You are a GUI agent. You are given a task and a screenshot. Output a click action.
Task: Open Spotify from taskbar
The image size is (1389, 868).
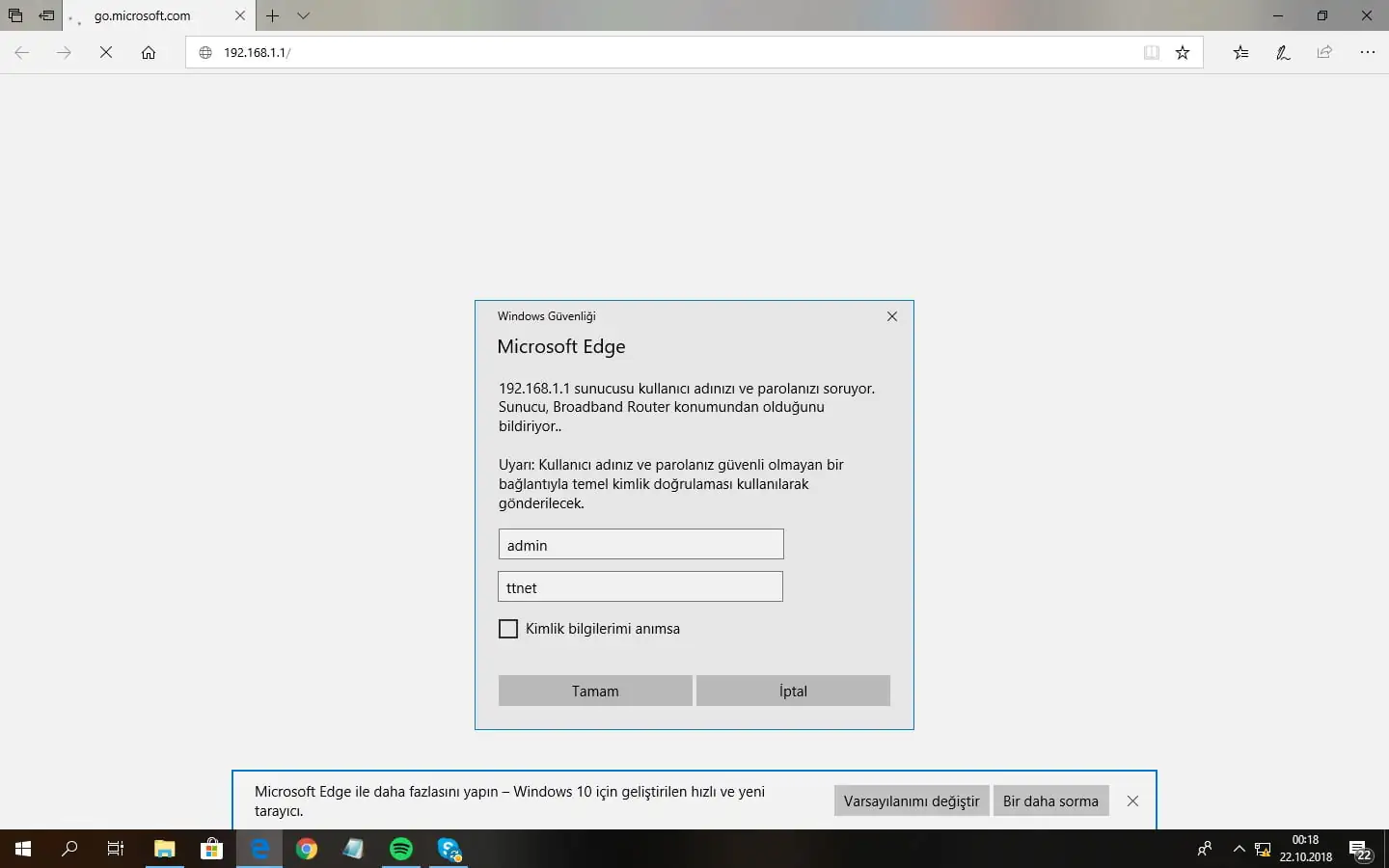(x=401, y=849)
